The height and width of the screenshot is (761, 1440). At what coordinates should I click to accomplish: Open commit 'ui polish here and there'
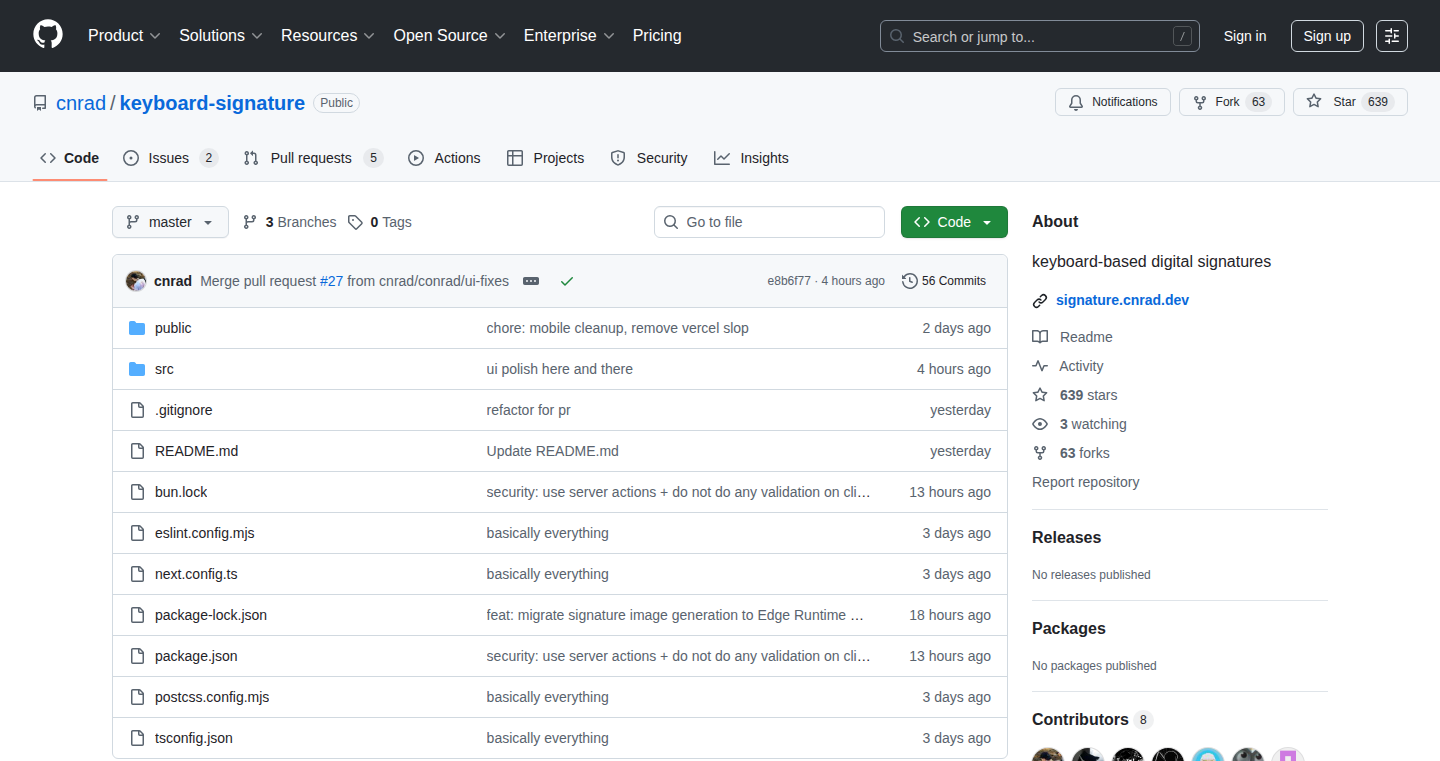pos(560,369)
